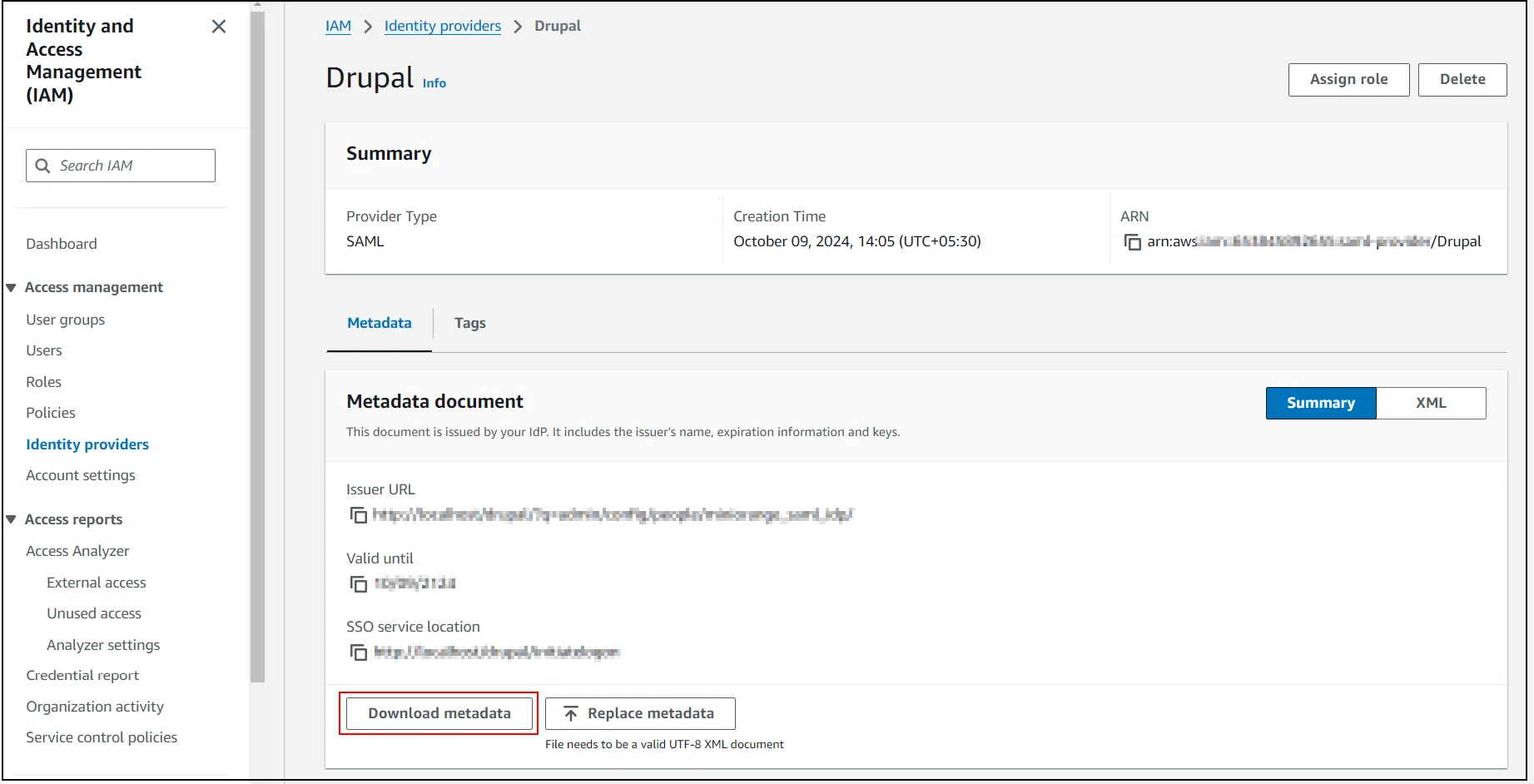Click the Access management heading
This screenshot has width=1534, height=784.
click(x=94, y=287)
